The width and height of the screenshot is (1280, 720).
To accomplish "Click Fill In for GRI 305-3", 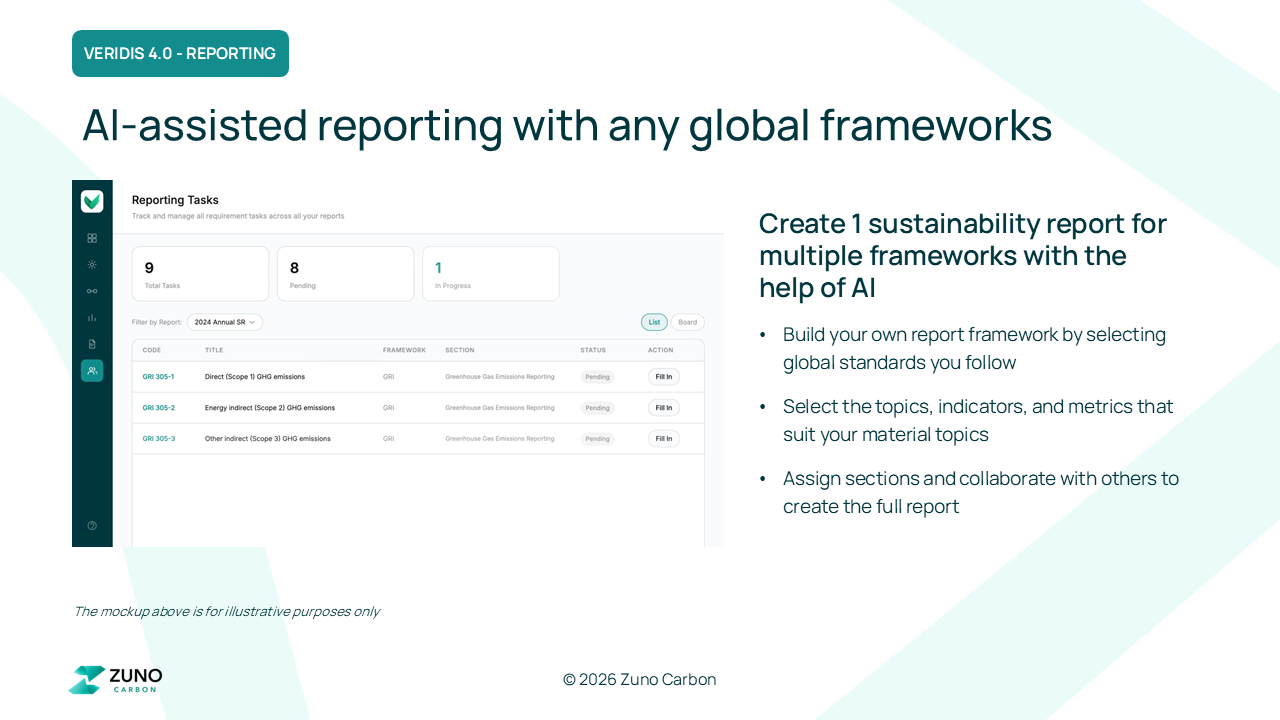I will [664, 439].
